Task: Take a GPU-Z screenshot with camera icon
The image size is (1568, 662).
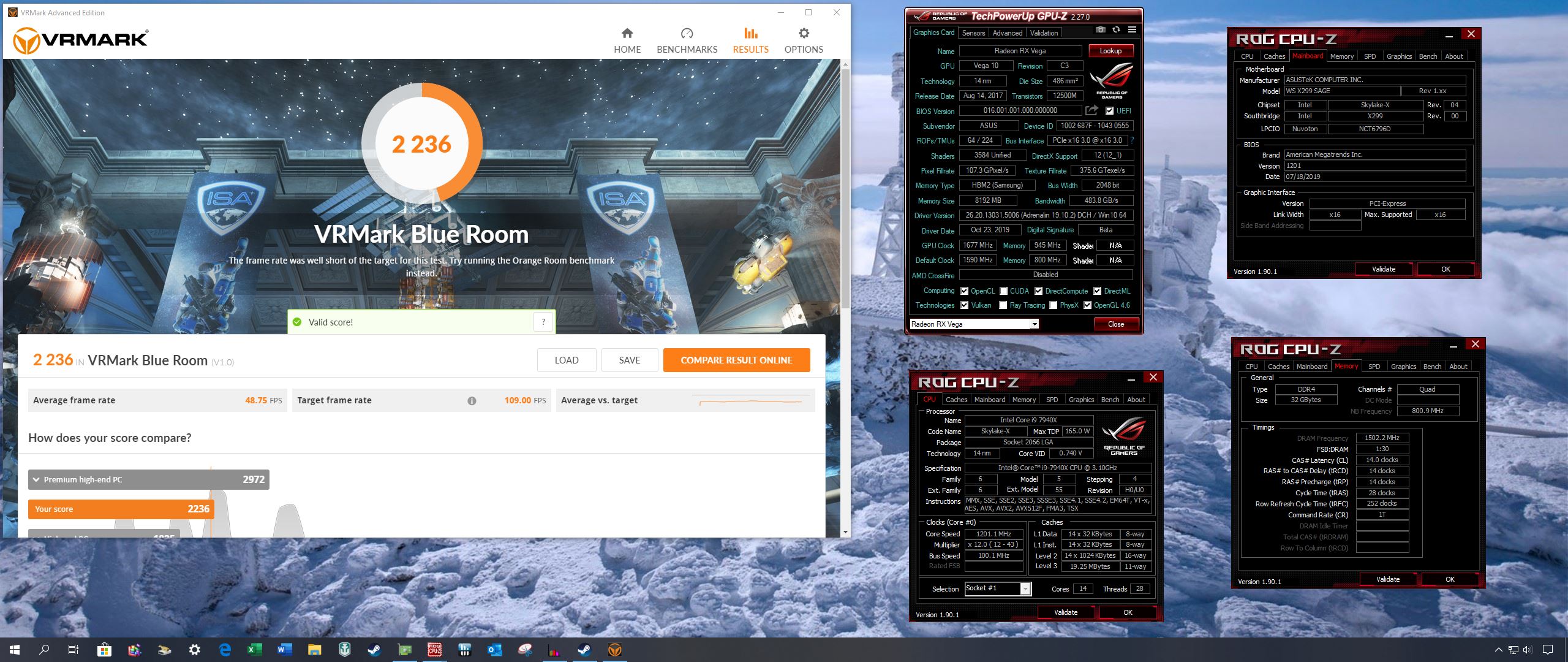Action: [x=1101, y=30]
